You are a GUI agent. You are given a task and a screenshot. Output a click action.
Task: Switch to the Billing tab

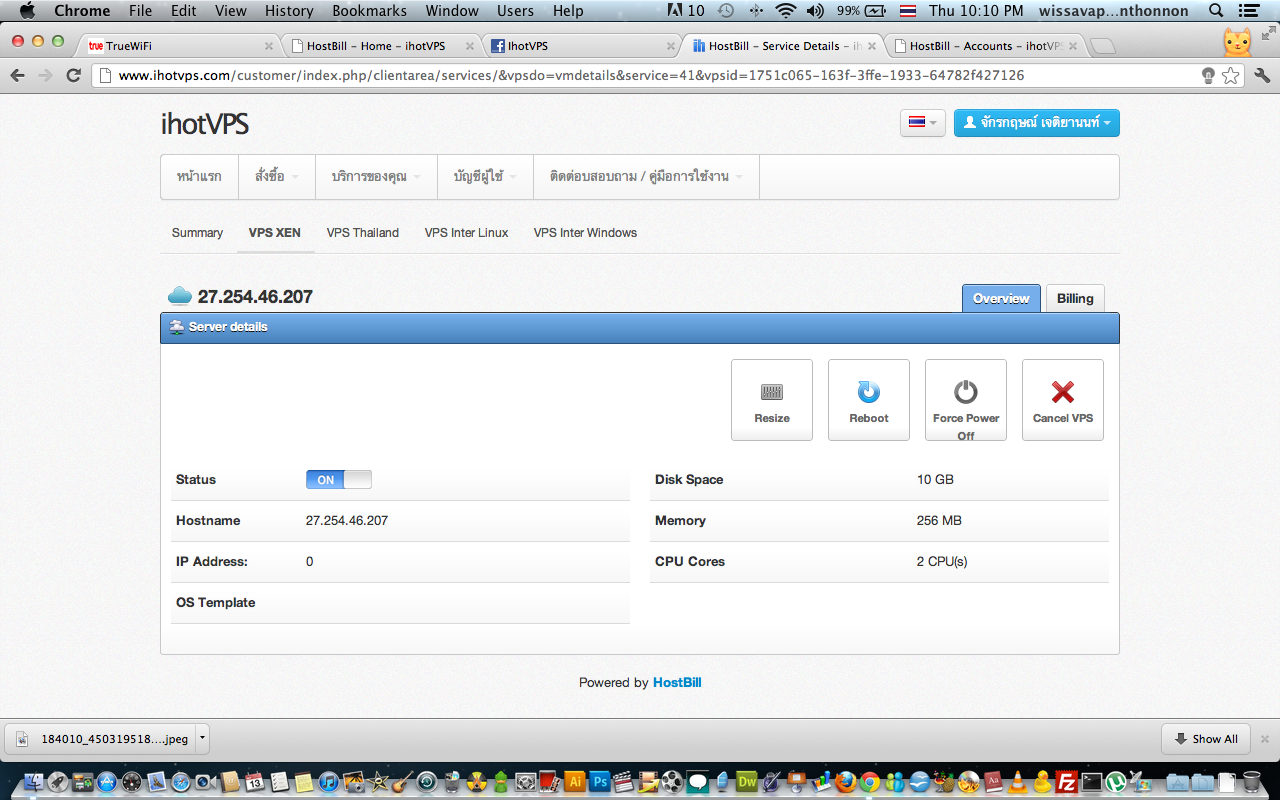click(1075, 298)
